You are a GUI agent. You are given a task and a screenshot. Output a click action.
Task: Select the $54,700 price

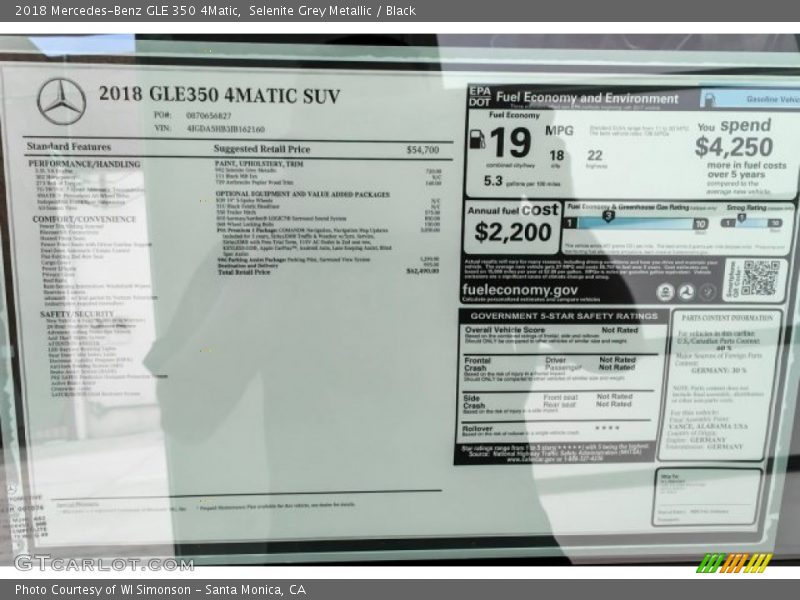[422, 149]
